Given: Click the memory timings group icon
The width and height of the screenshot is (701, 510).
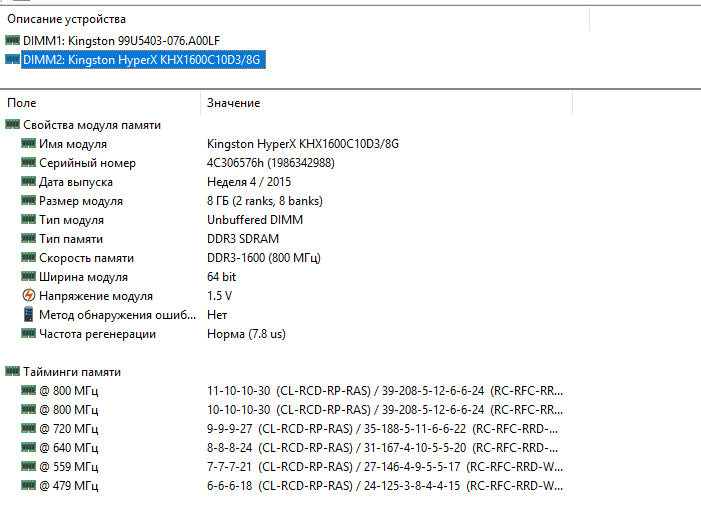Looking at the screenshot, I should click(12, 372).
